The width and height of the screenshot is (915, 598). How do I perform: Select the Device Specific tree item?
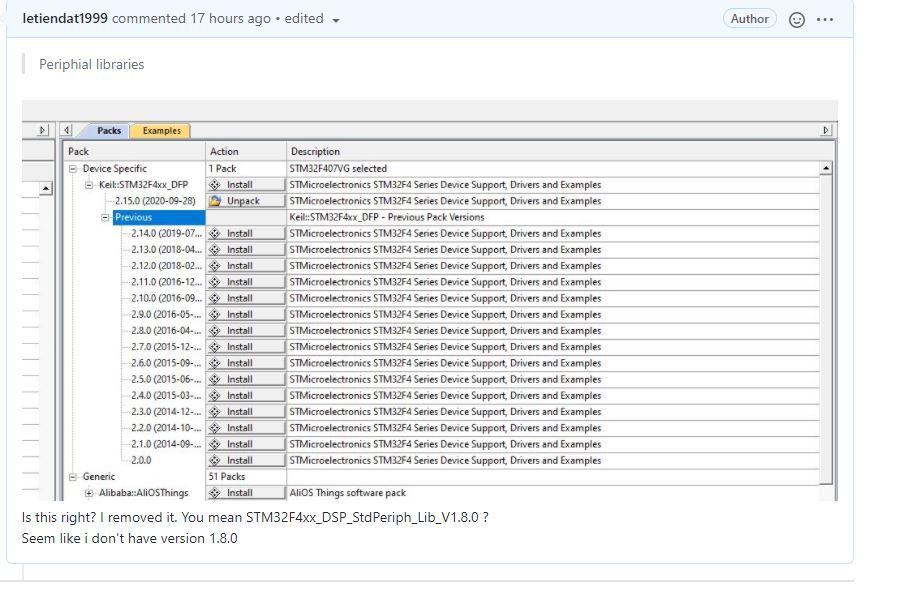(x=114, y=169)
